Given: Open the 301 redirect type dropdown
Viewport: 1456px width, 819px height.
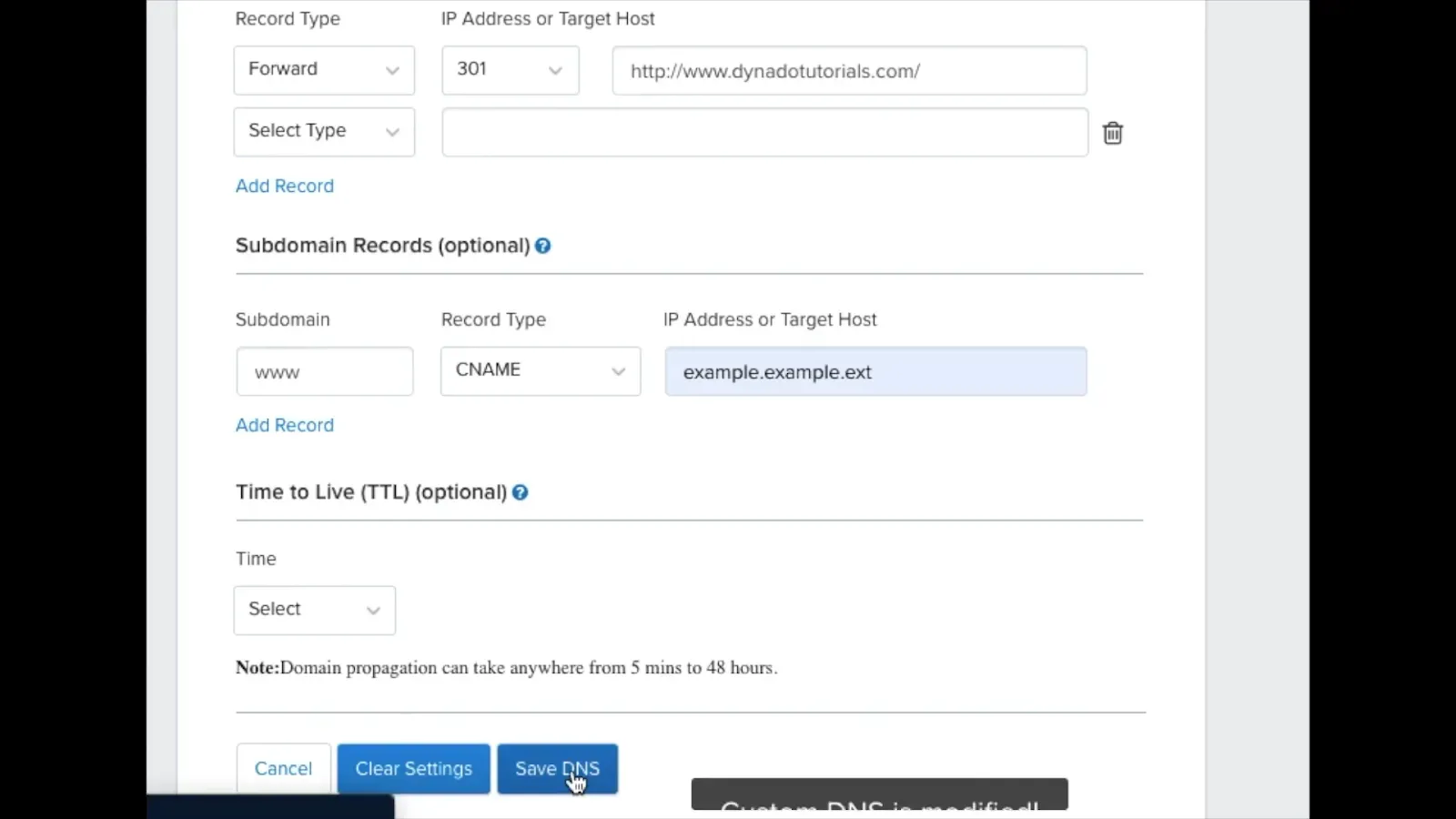Looking at the screenshot, I should [x=511, y=70].
